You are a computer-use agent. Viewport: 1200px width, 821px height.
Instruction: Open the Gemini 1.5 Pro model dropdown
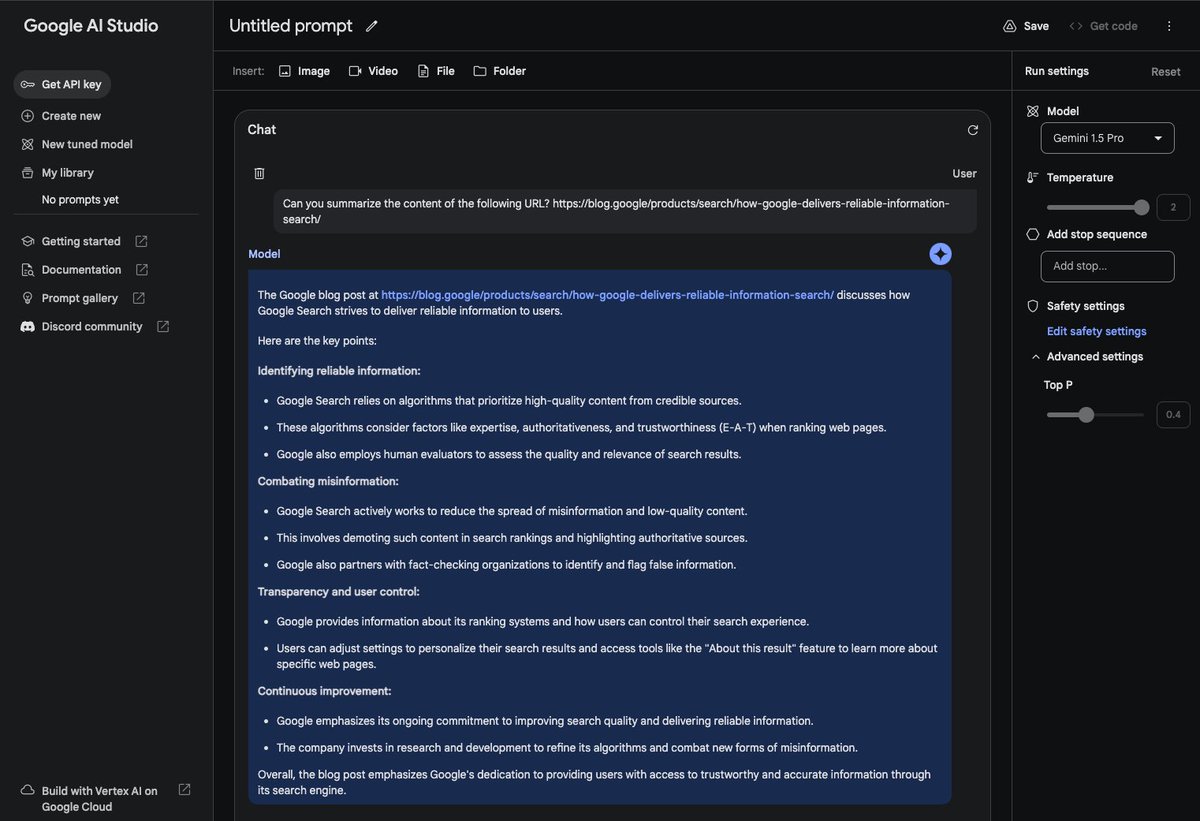click(1108, 138)
